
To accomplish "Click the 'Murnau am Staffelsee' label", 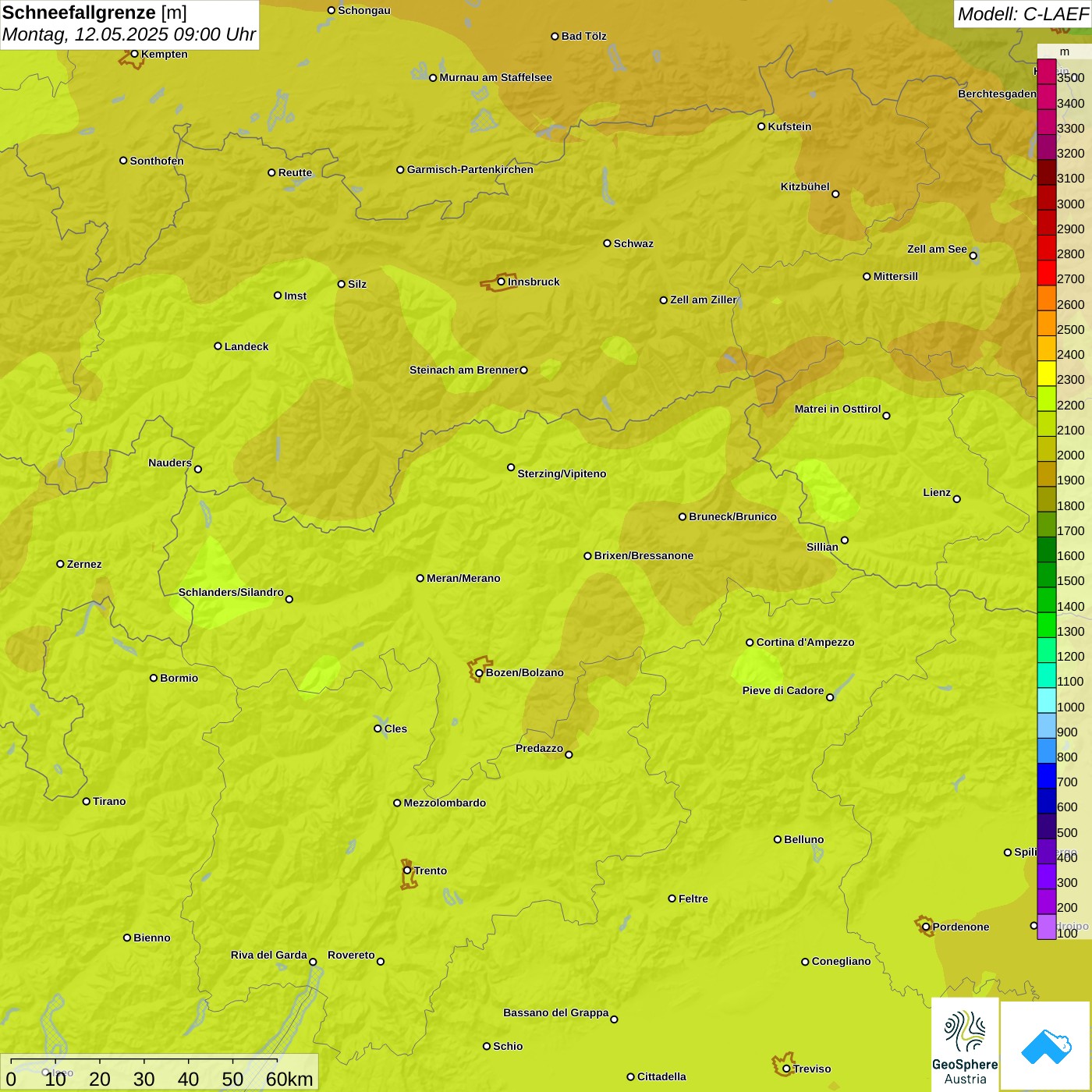I will 495,77.
